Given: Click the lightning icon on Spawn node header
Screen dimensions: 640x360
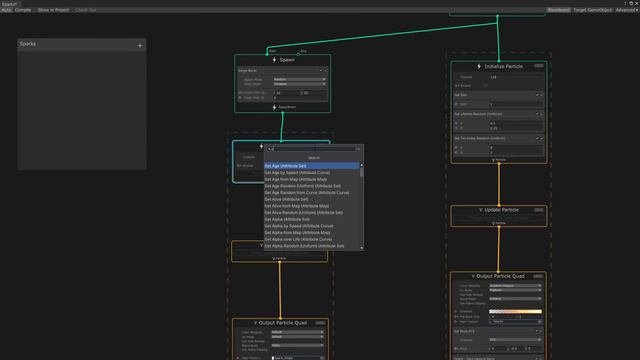Looking at the screenshot, I should click(x=274, y=60).
